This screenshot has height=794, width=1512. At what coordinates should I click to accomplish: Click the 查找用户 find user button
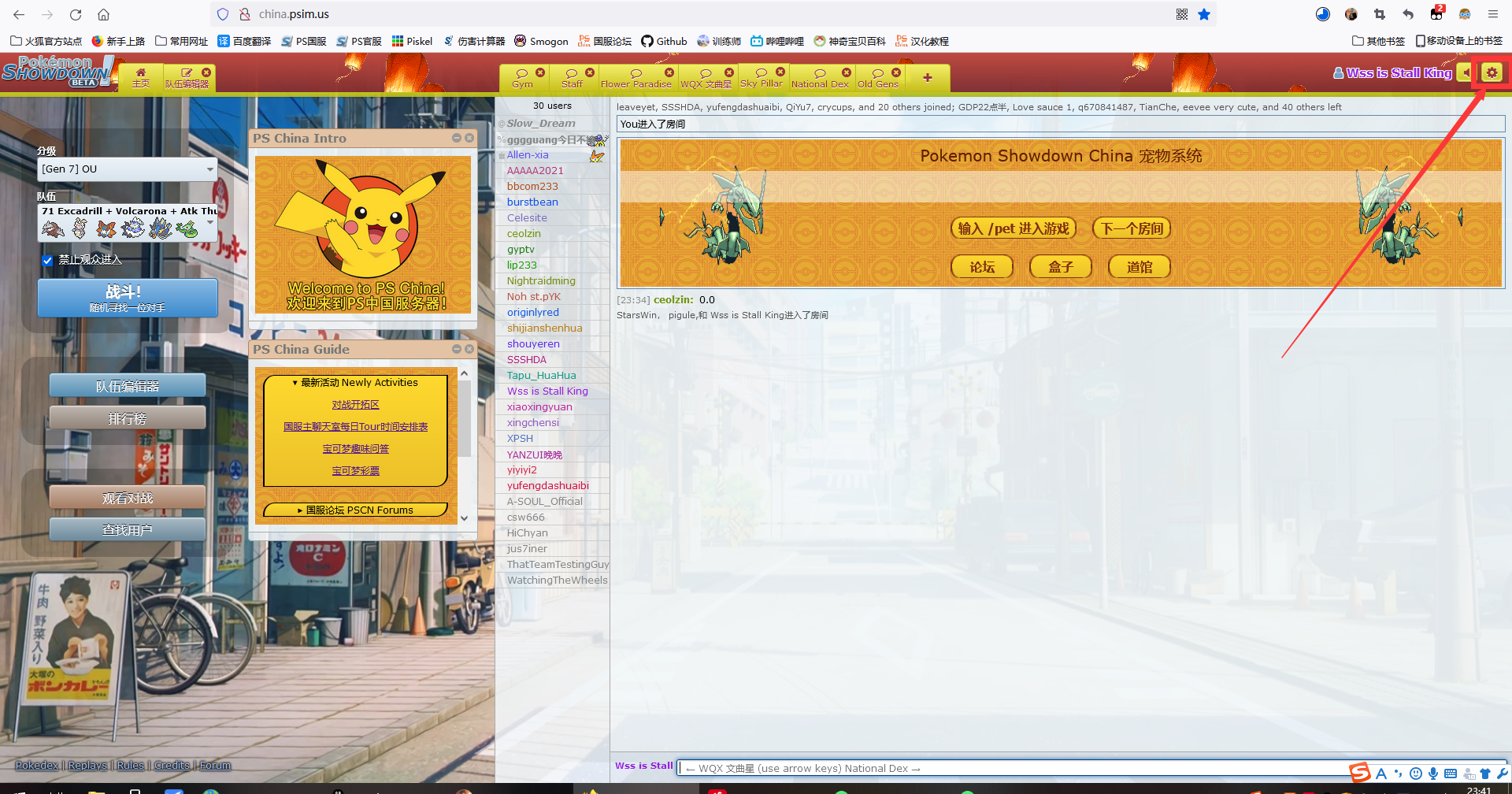click(x=128, y=529)
